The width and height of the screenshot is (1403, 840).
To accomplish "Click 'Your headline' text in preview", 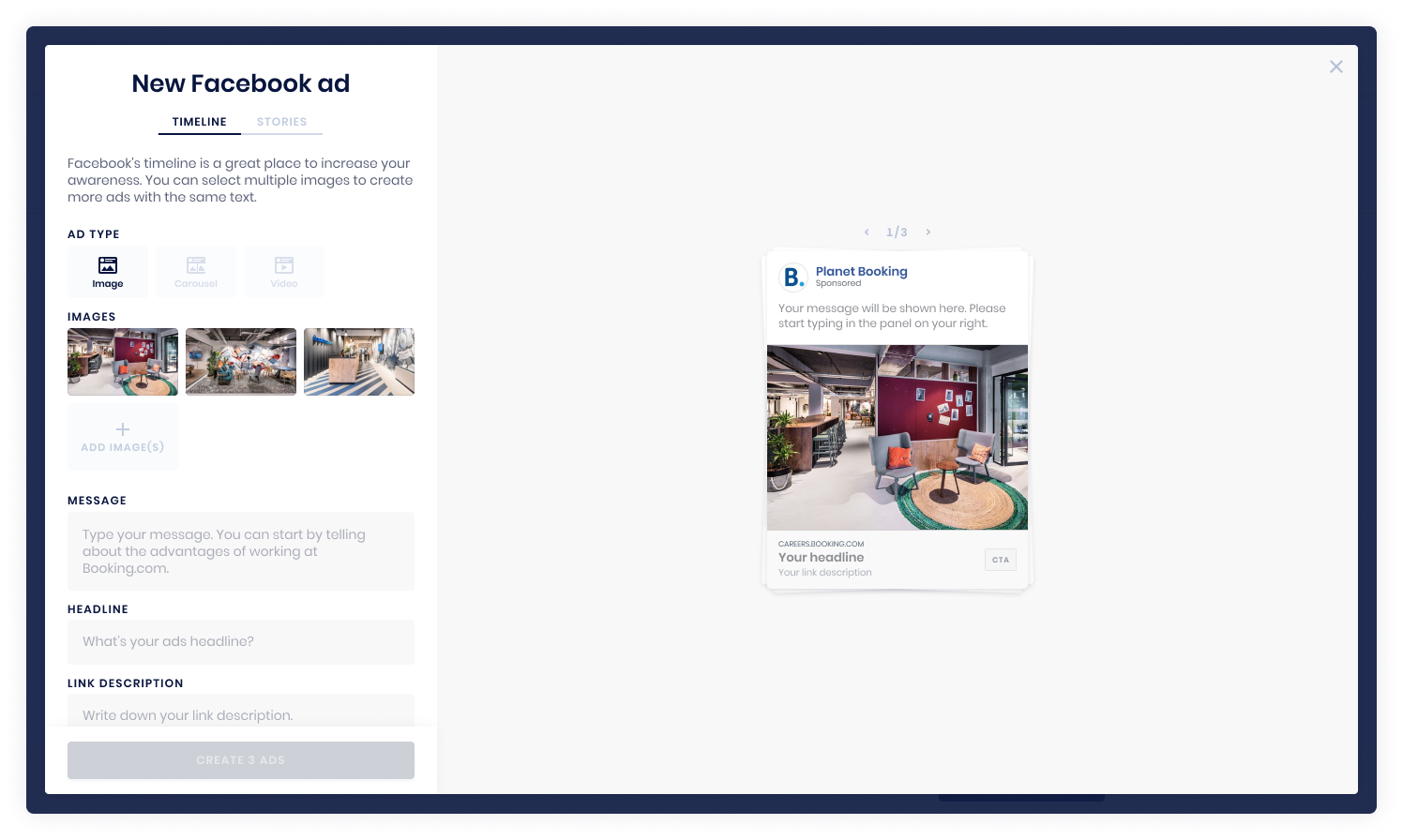I will tap(821, 557).
